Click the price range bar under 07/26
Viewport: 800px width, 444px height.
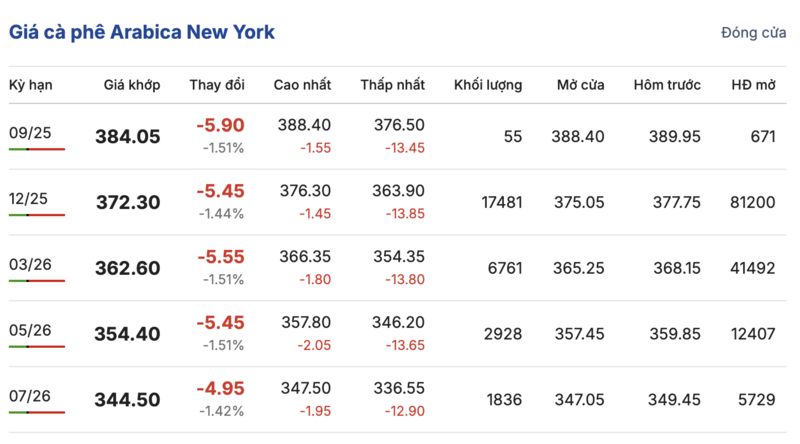tap(37, 413)
